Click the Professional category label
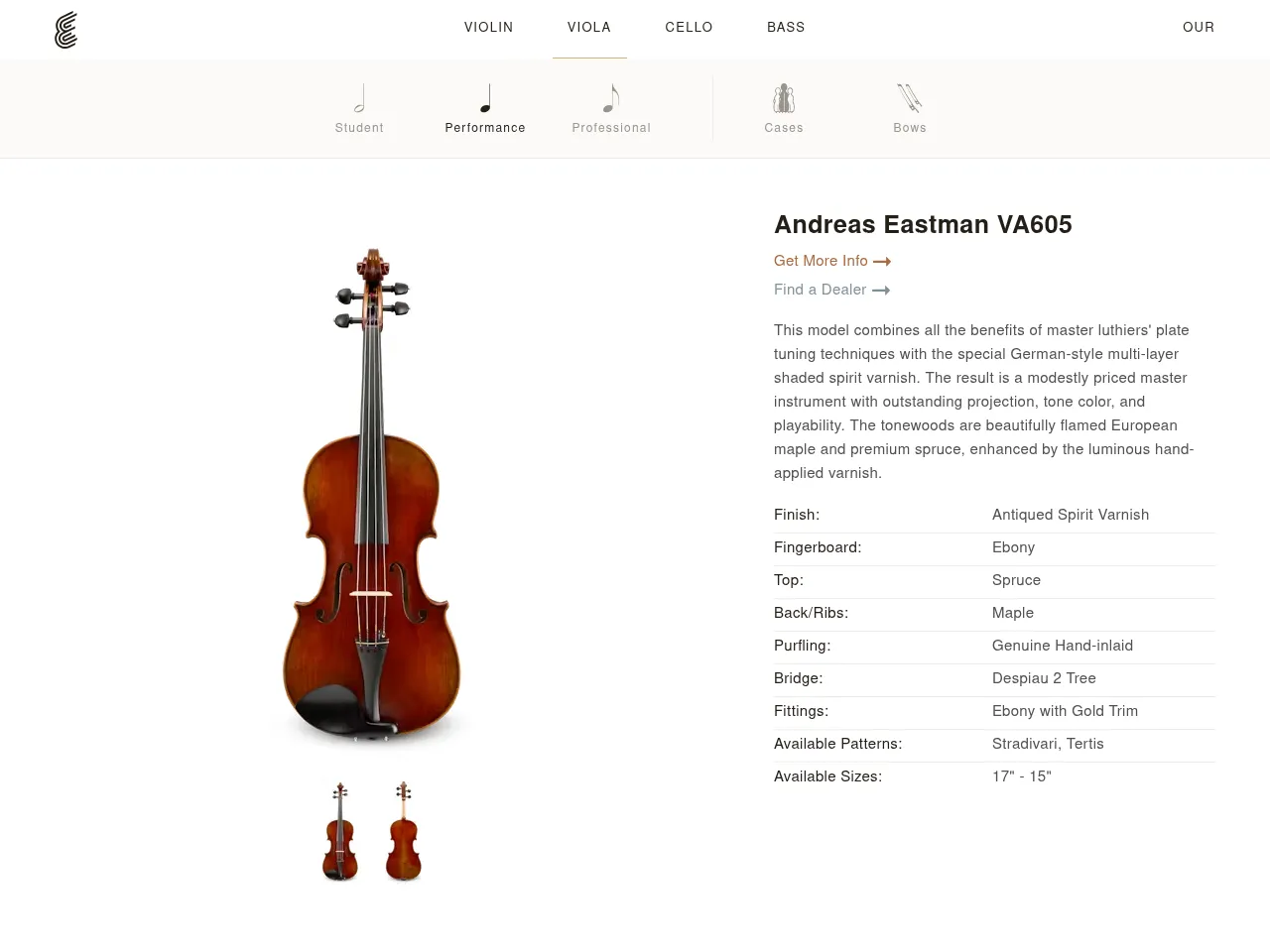Screen dimensions: 1270x952 click(611, 128)
